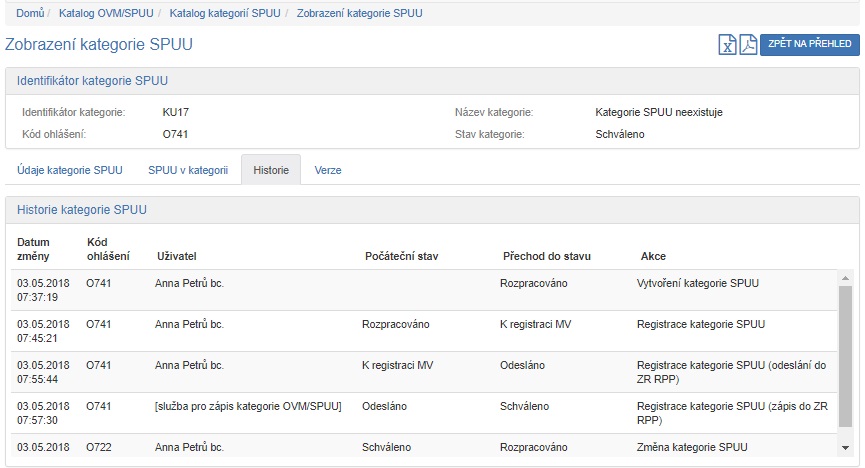Show the Verze tab
The height and width of the screenshot is (468, 865).
[x=328, y=170]
